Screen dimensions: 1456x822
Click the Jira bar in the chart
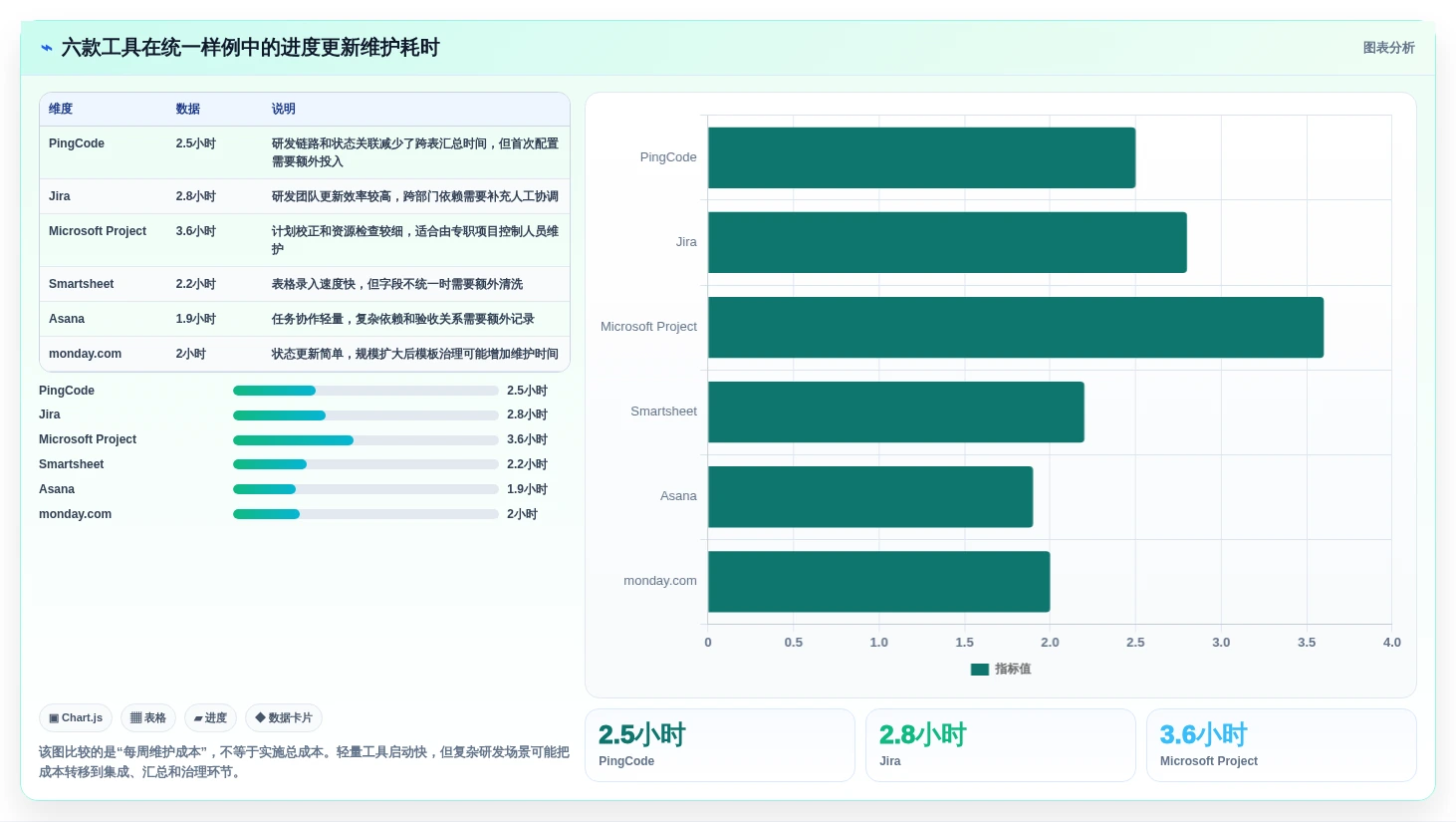pos(947,242)
